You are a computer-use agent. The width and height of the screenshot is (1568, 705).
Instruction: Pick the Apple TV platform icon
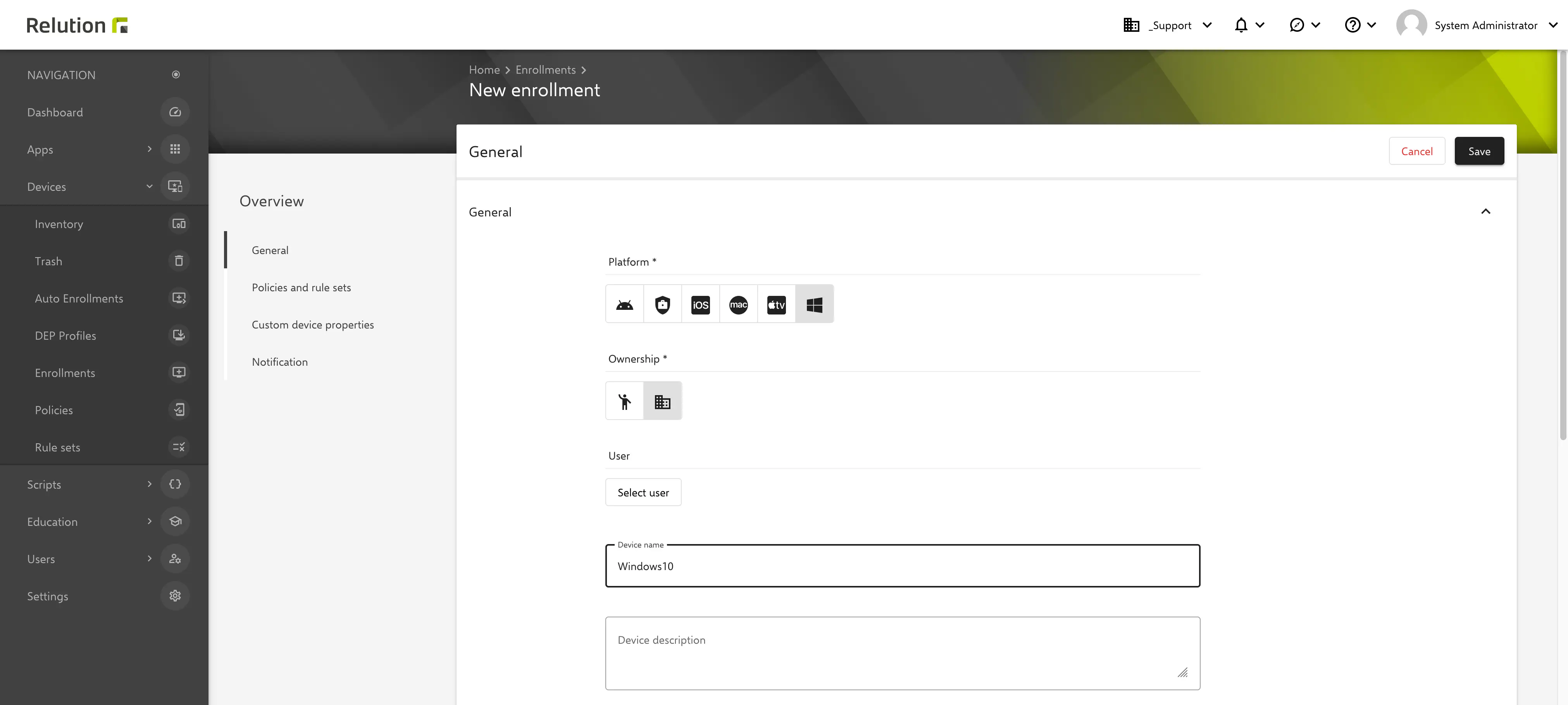click(776, 304)
